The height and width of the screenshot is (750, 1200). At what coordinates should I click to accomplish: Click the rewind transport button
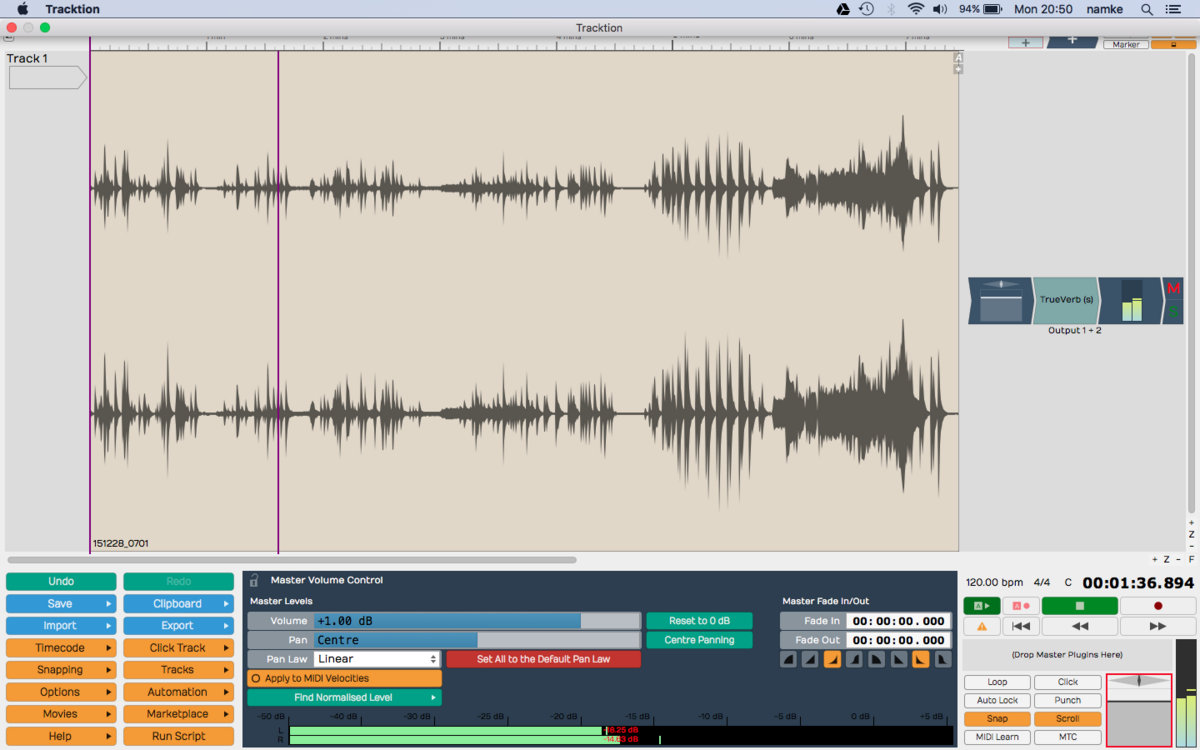tap(1079, 626)
